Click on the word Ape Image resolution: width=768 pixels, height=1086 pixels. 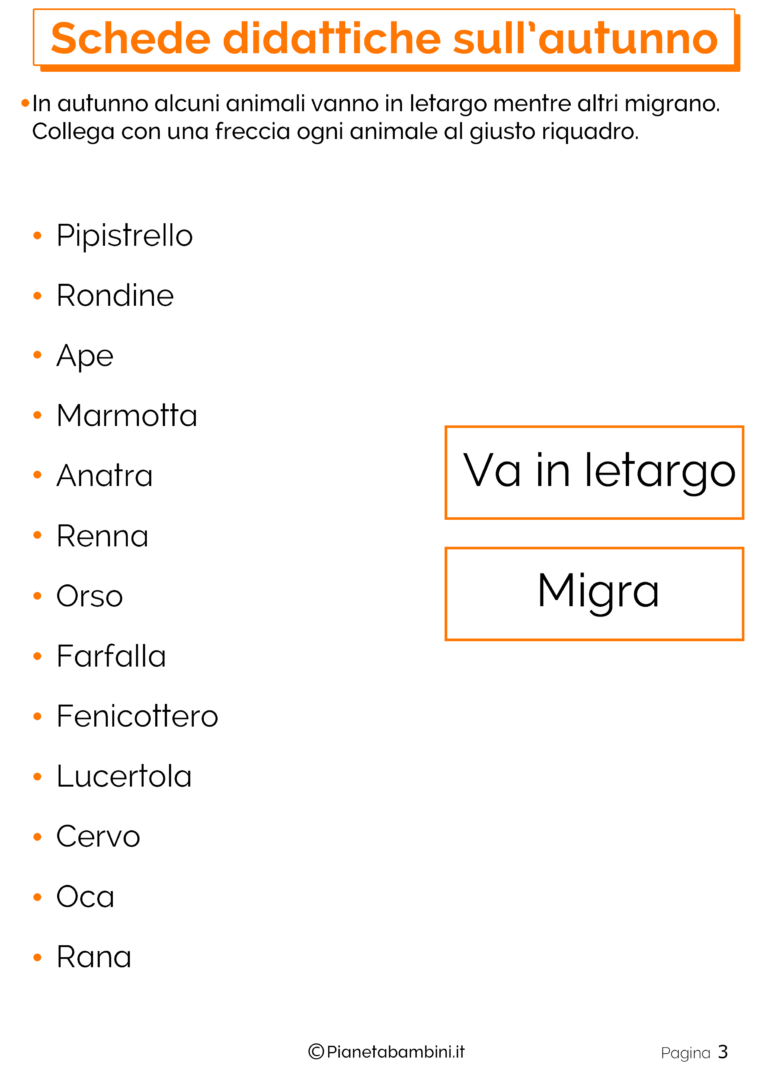(85, 356)
